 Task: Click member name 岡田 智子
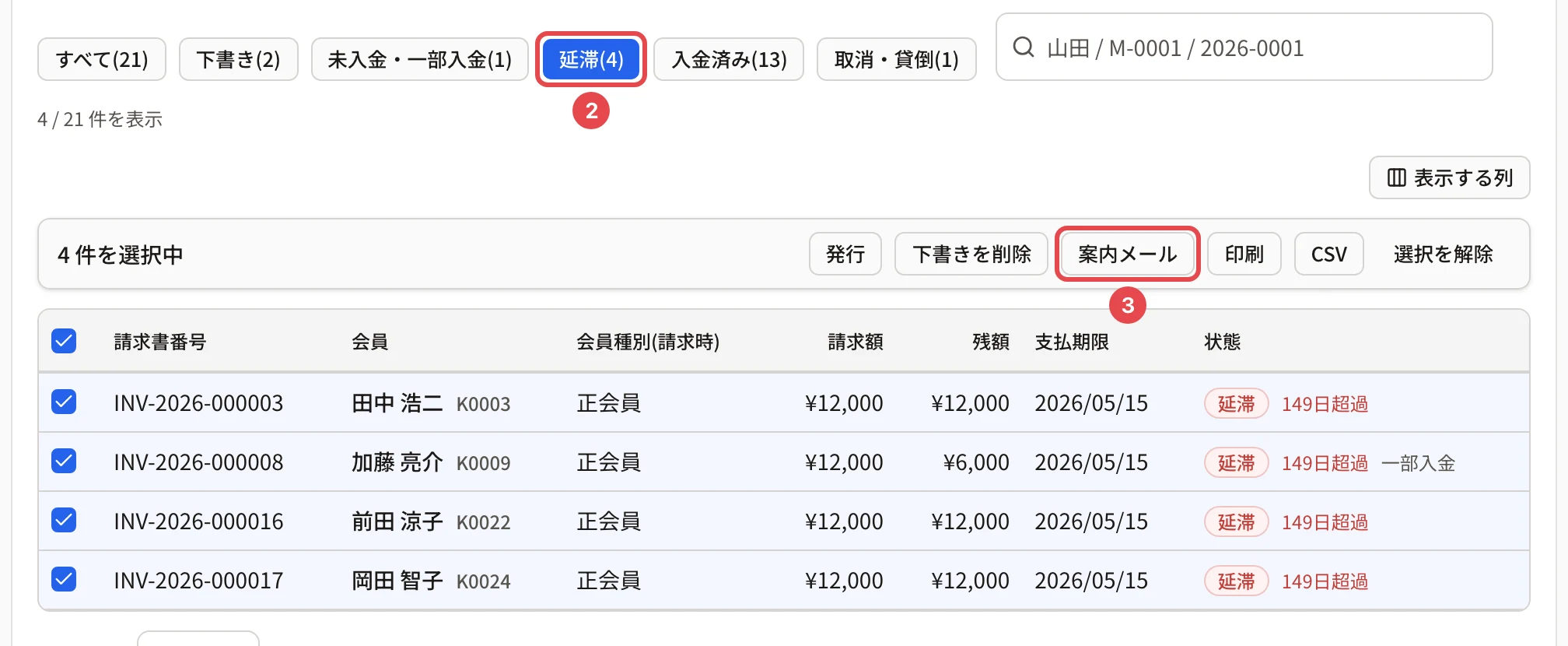397,581
